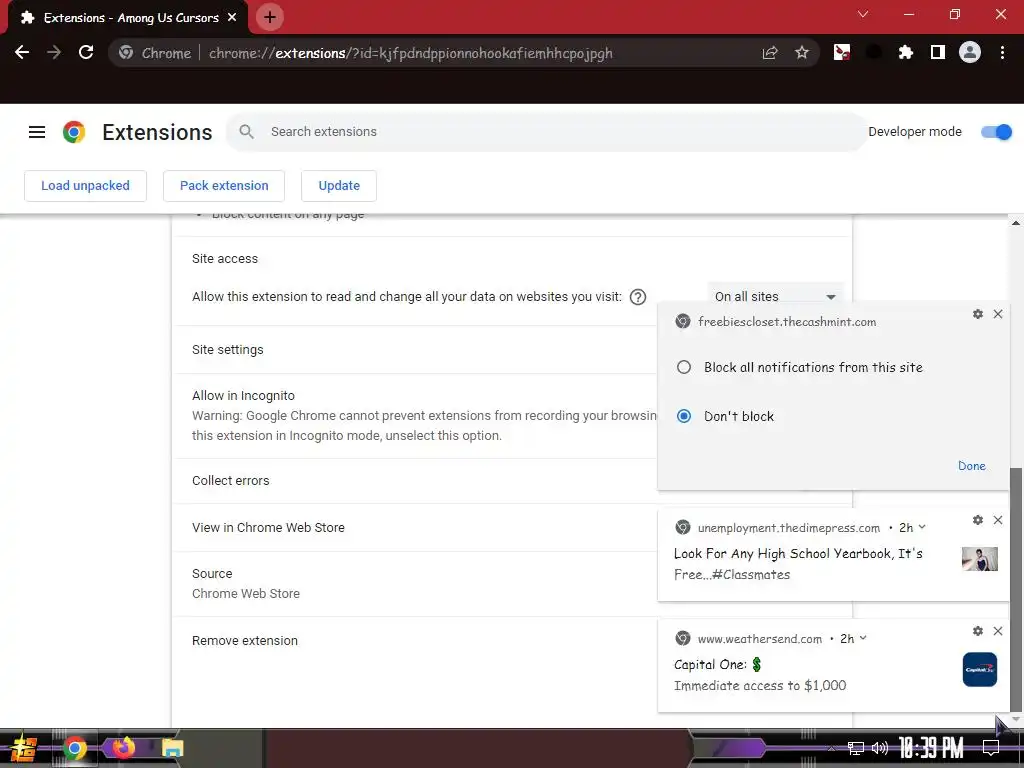
Task: Launch Firefox from the taskbar
Action: pos(123,747)
